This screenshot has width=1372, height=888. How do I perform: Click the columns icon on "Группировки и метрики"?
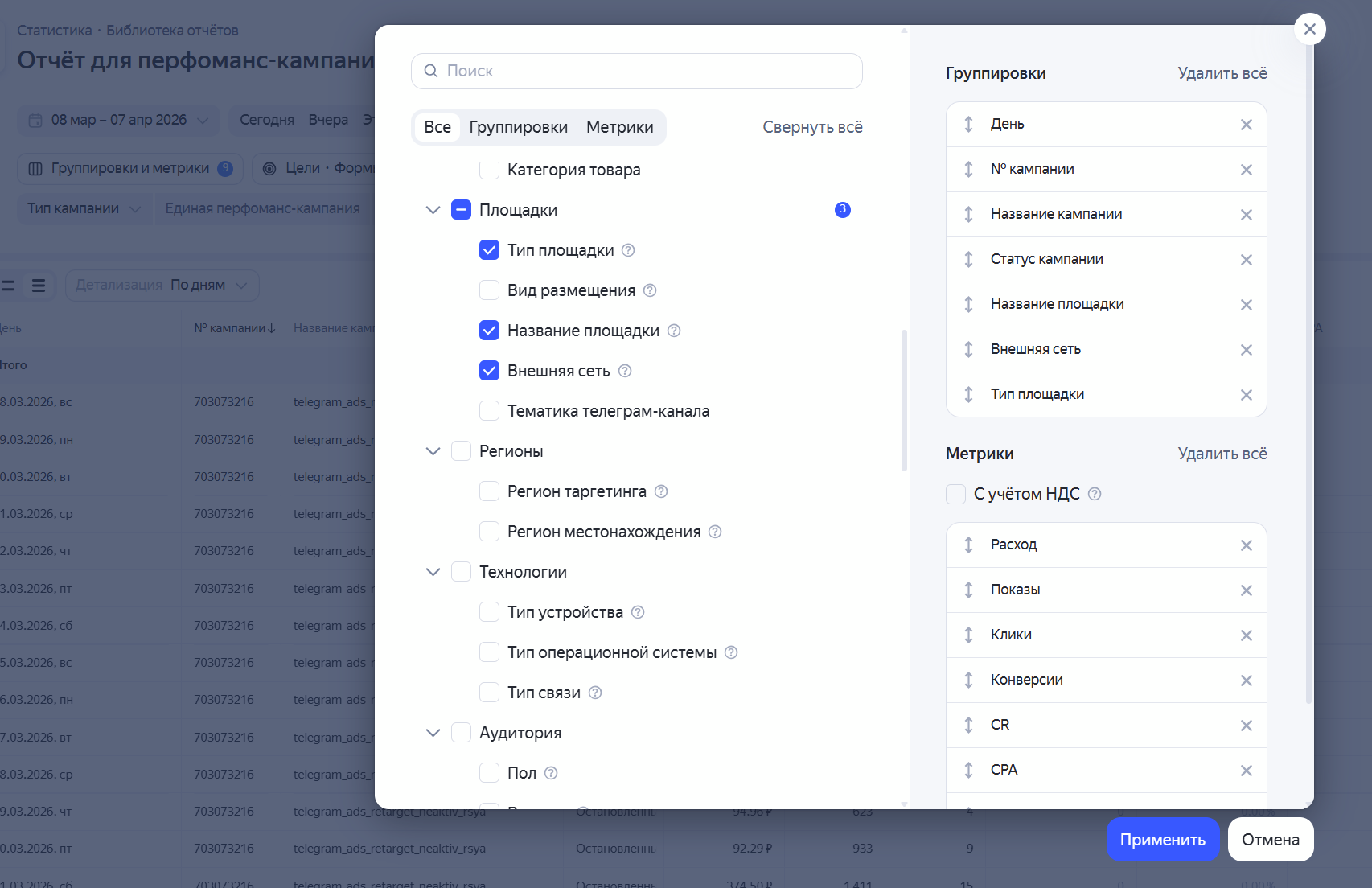(x=36, y=168)
